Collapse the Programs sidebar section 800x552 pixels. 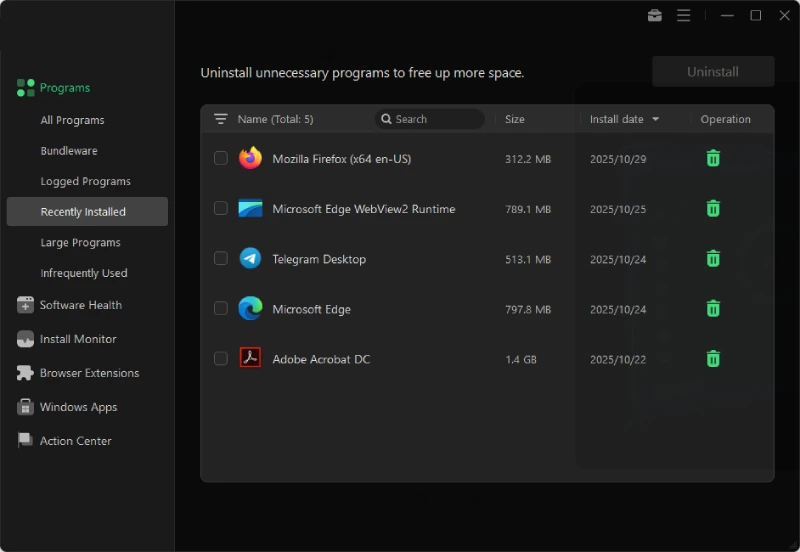click(x=64, y=88)
